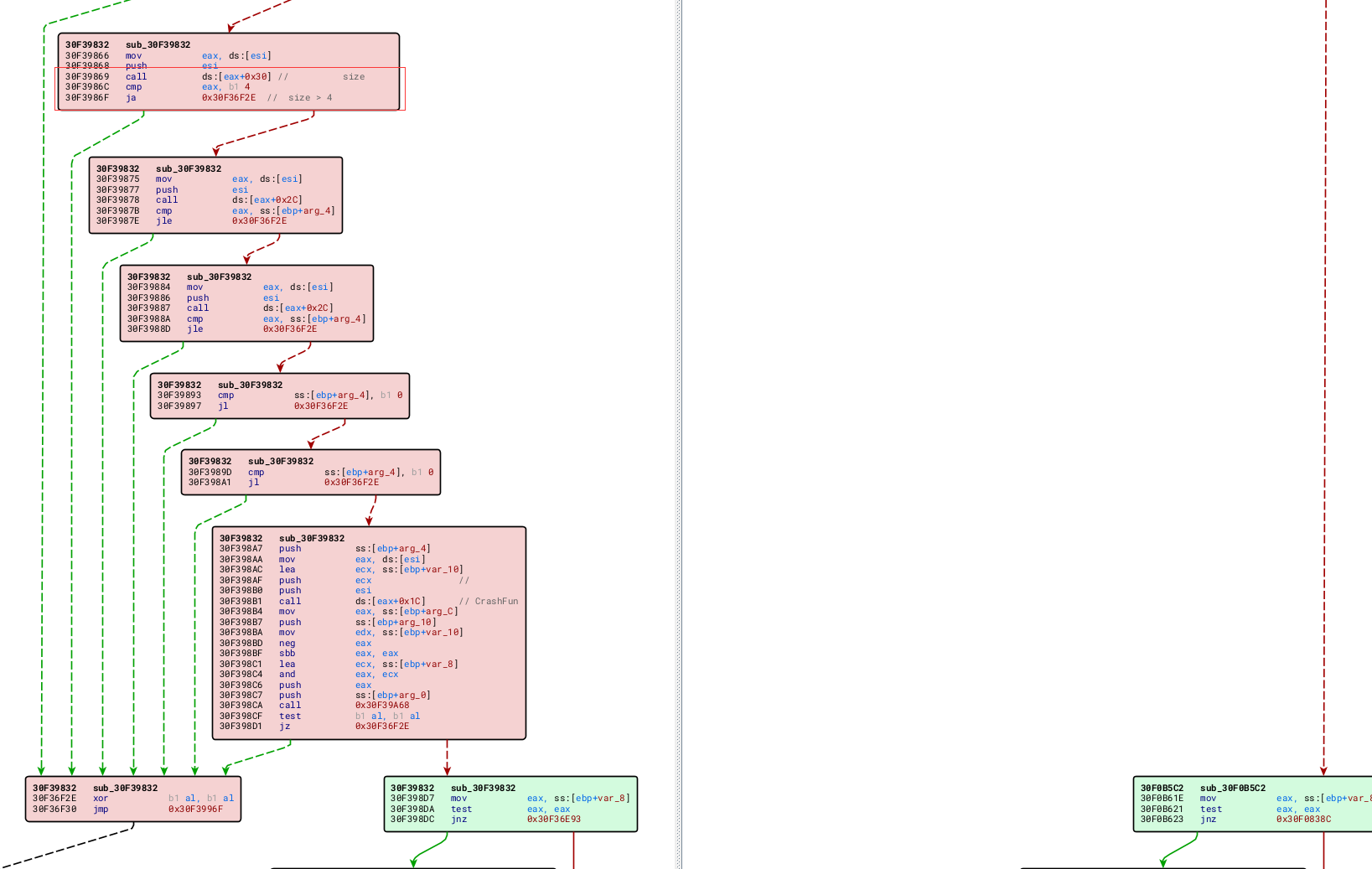Click the jnz 0x30F0838C instruction

pos(1235,820)
